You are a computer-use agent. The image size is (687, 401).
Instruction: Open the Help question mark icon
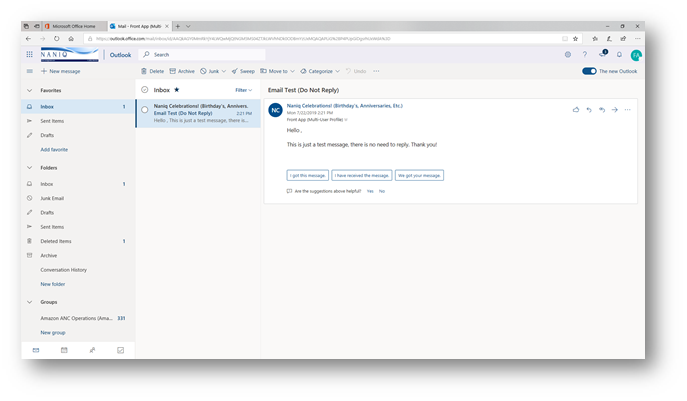[585, 54]
